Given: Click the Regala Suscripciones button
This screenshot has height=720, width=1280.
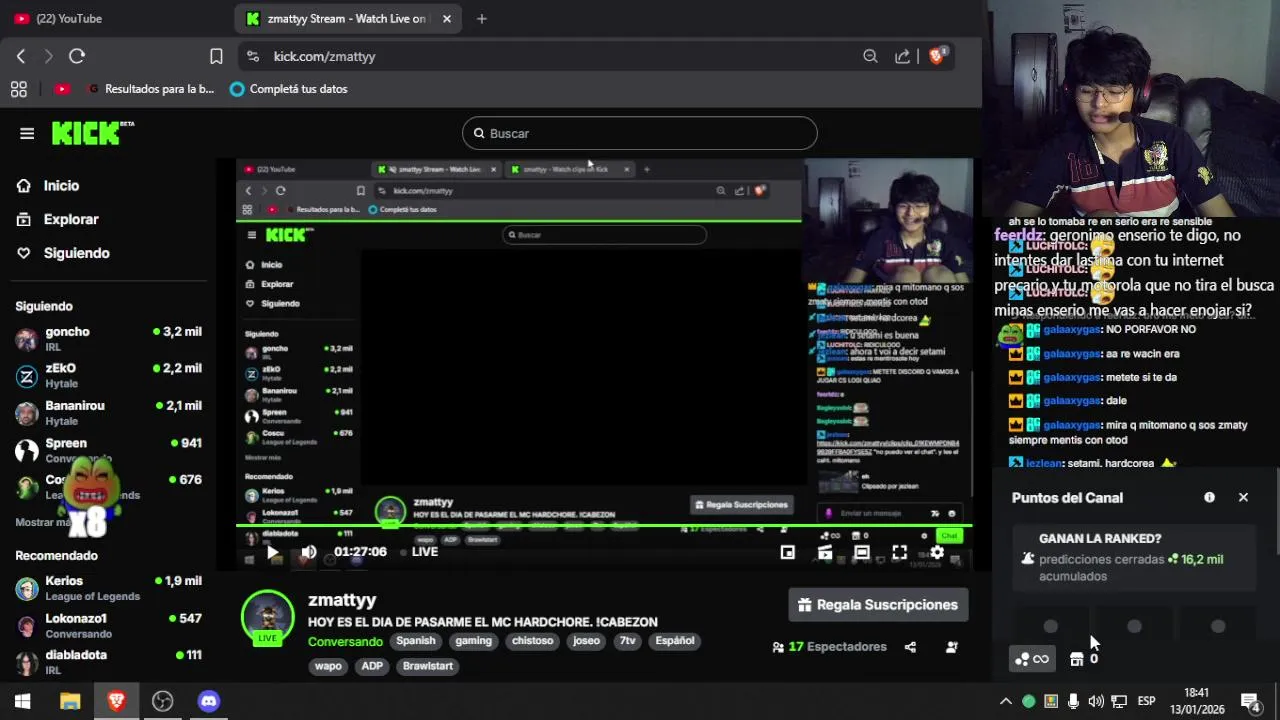Looking at the screenshot, I should coord(878,605).
